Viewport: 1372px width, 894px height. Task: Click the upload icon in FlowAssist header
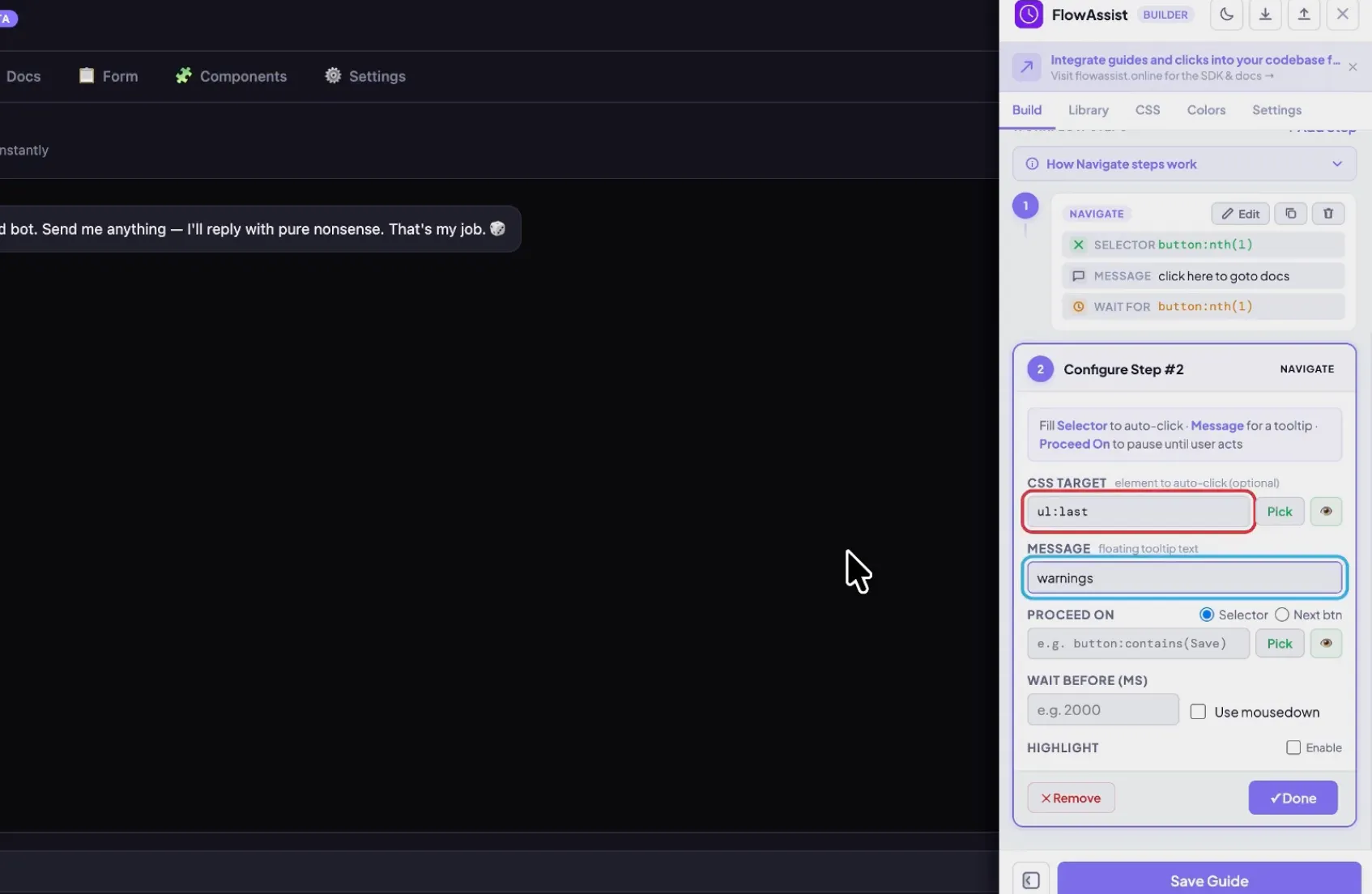pos(1304,15)
